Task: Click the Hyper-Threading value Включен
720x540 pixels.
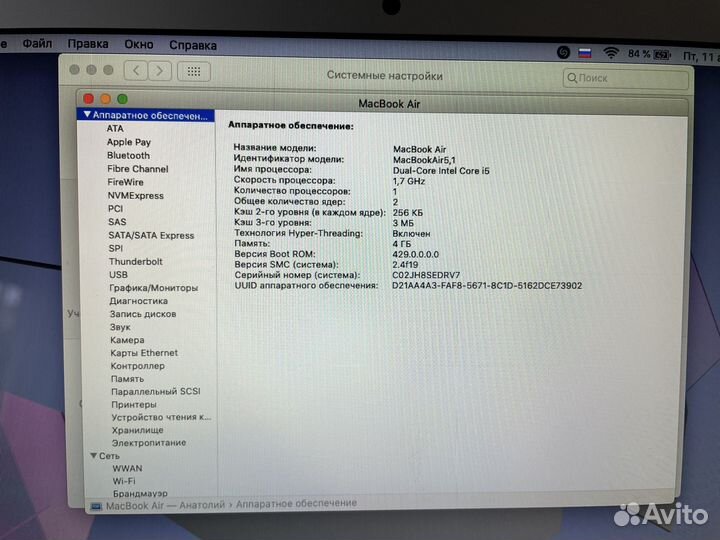Action: point(411,234)
